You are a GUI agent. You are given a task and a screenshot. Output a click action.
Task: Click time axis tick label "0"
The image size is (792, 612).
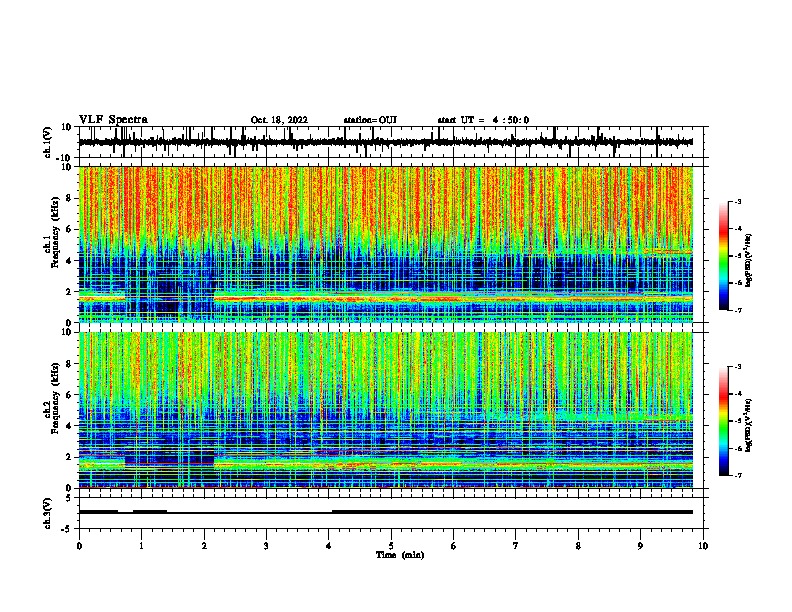79,546
